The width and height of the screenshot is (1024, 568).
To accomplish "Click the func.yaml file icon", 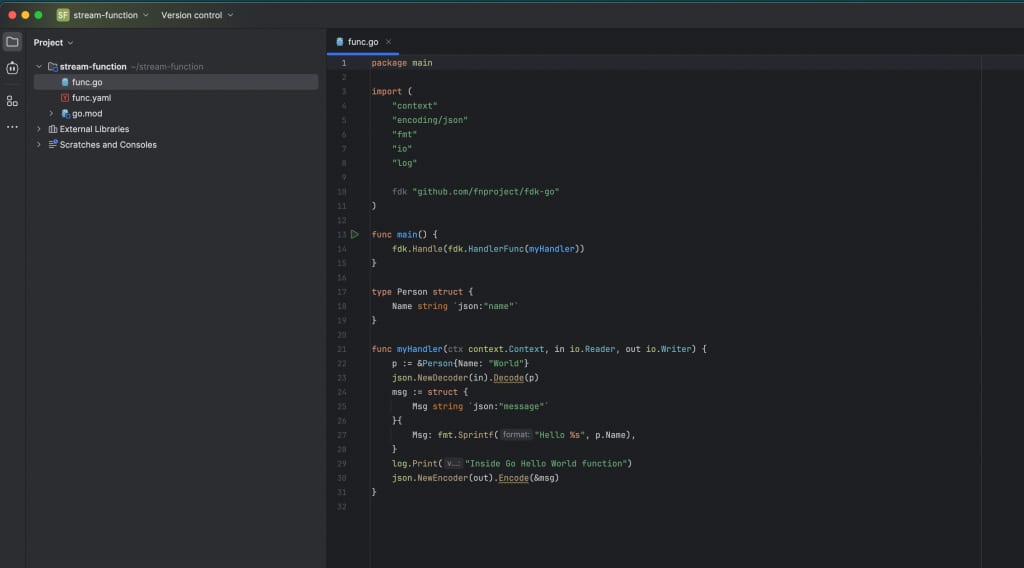I will 65,98.
